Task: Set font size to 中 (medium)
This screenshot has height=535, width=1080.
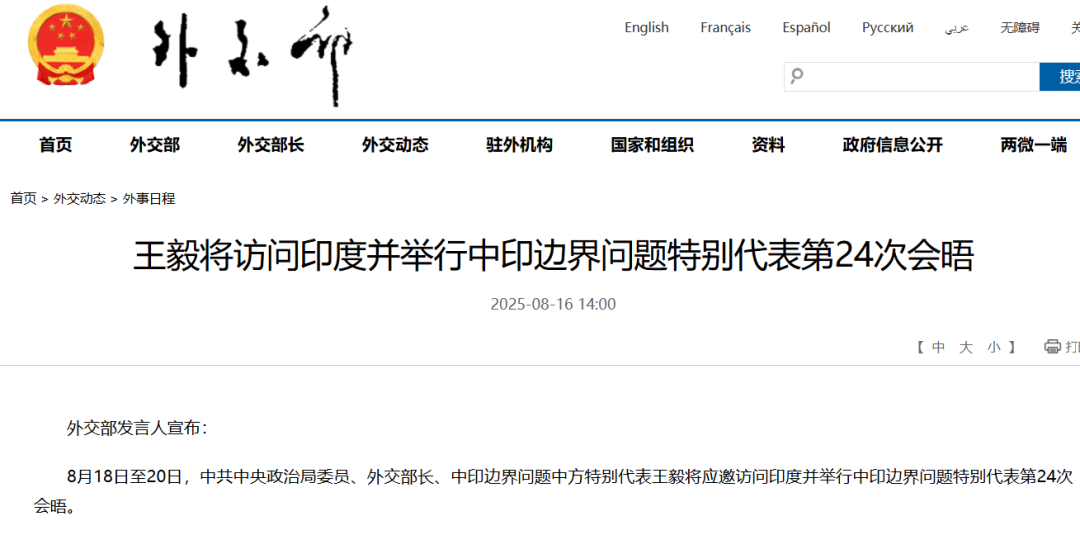Action: [938, 347]
